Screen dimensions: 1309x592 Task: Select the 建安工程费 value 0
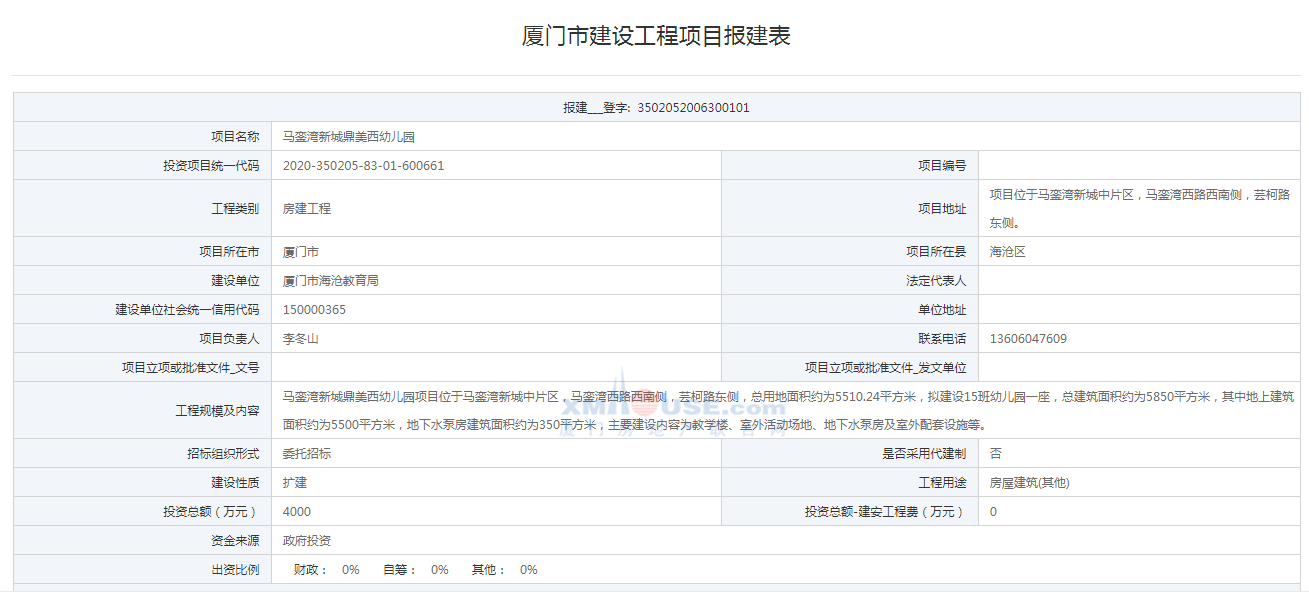(x=993, y=512)
